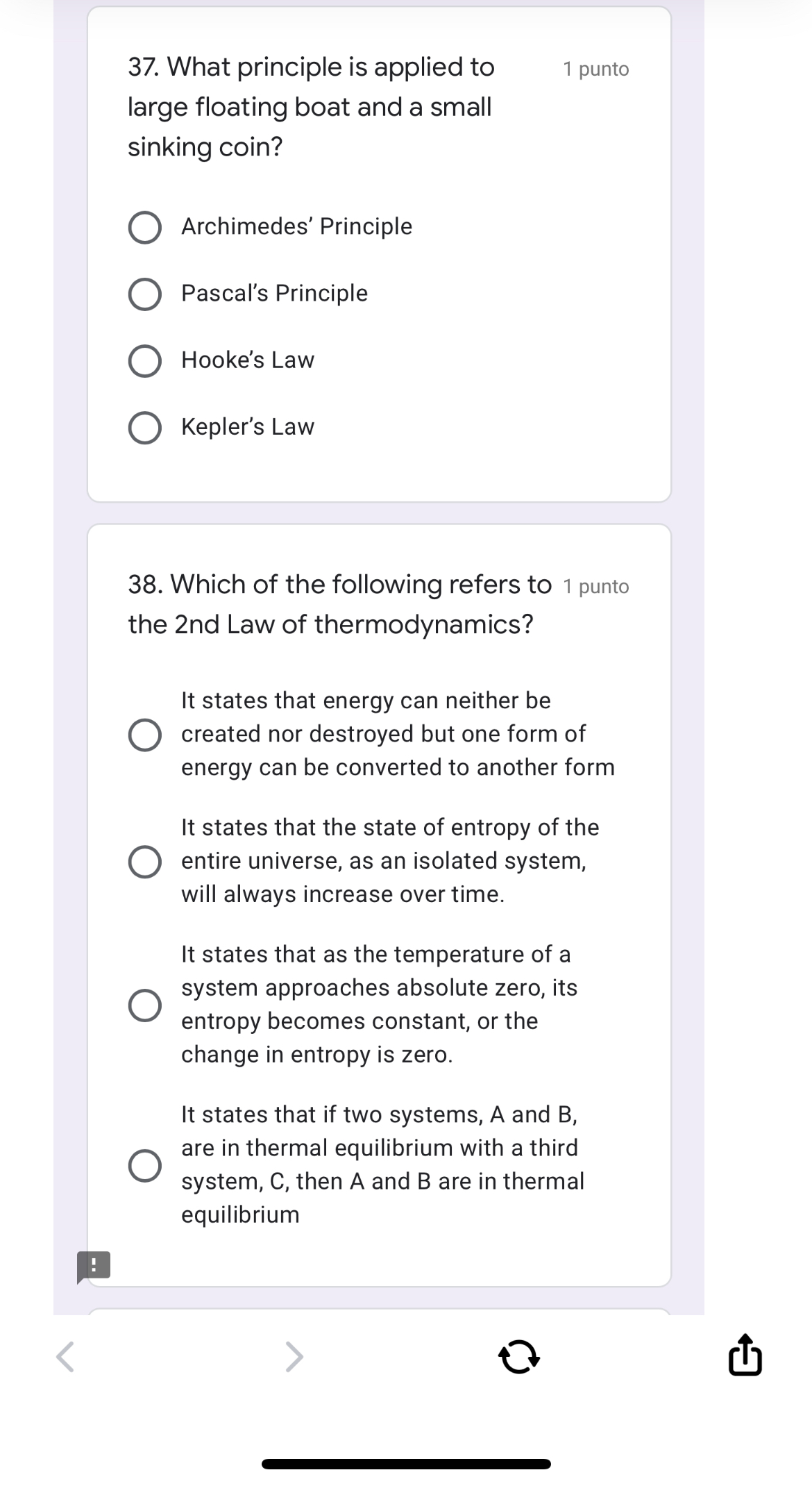The height and width of the screenshot is (1486, 812).
Task: Choose the thermal equilibrium answer option
Action: pyautogui.click(x=145, y=1165)
